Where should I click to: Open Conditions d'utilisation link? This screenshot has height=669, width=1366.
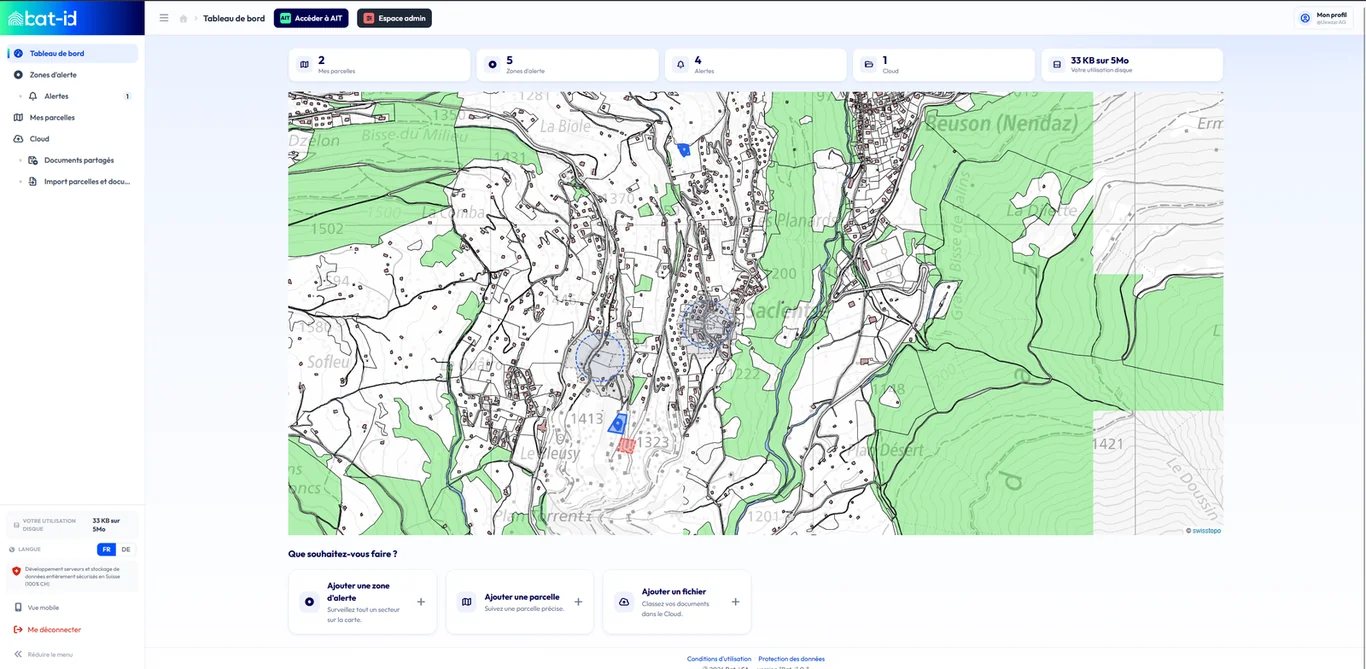pos(719,659)
